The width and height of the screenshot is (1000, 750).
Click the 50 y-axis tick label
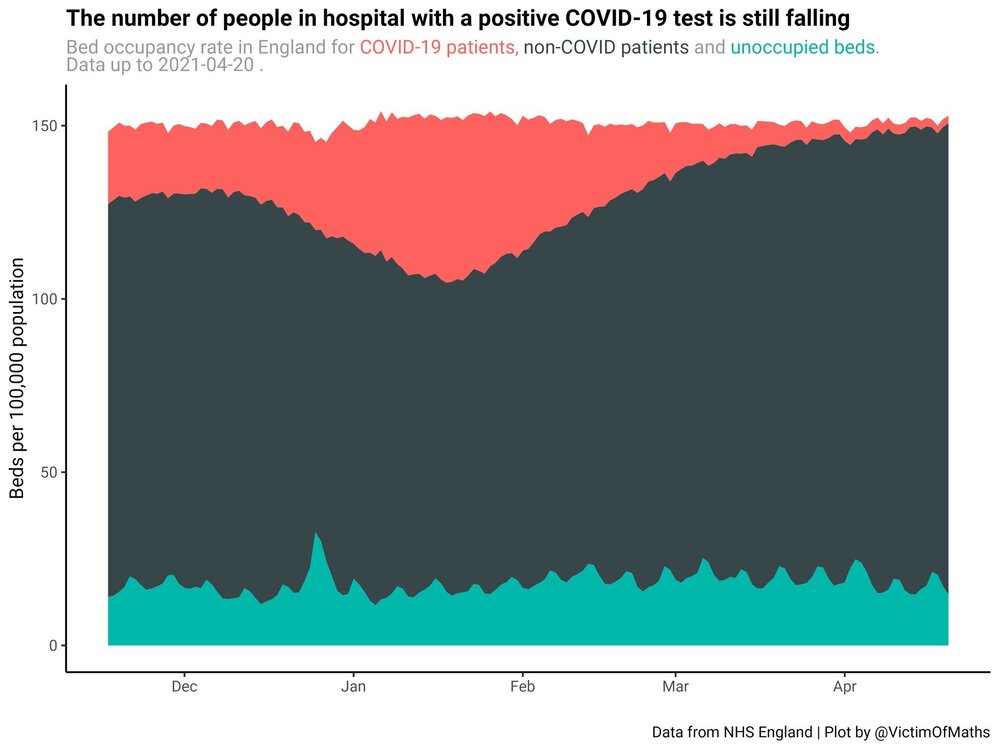tap(49, 473)
